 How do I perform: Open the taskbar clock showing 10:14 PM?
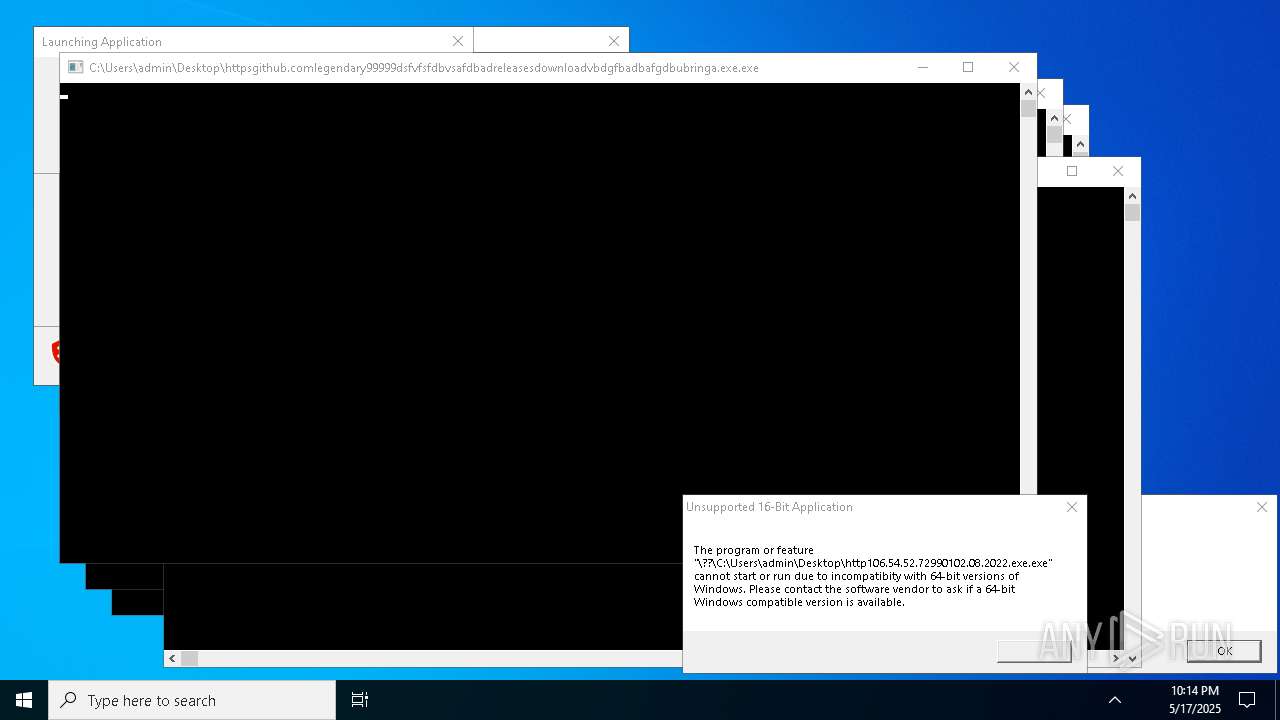pos(1195,700)
